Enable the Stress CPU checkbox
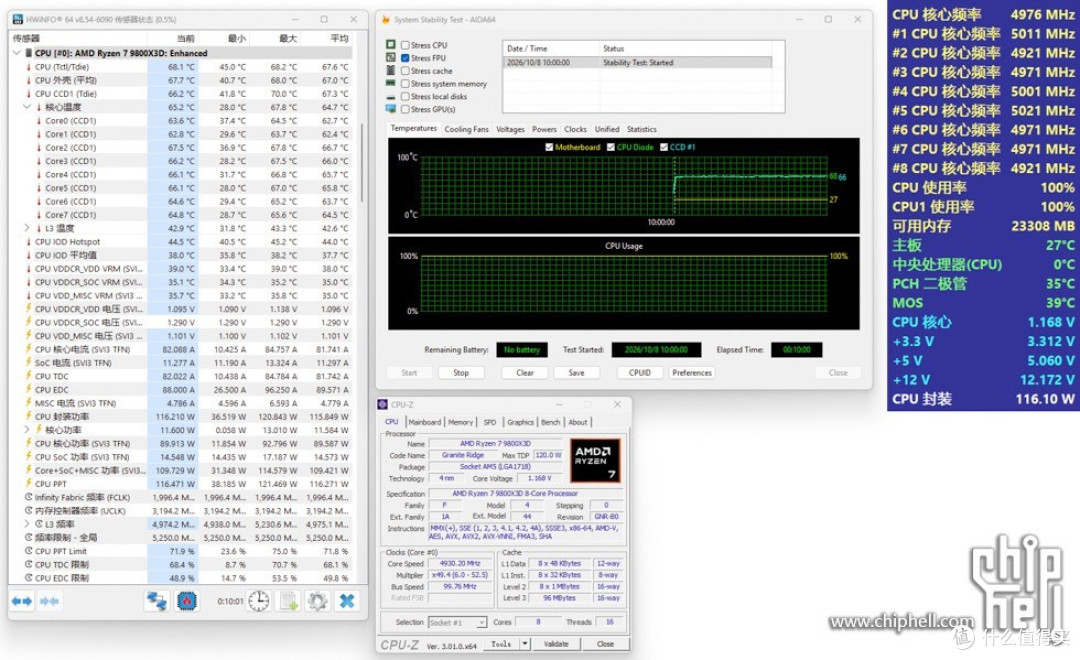 405,45
